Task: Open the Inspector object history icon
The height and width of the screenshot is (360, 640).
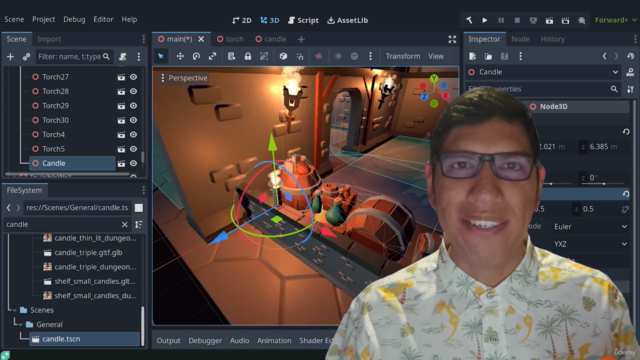Action: (x=631, y=56)
